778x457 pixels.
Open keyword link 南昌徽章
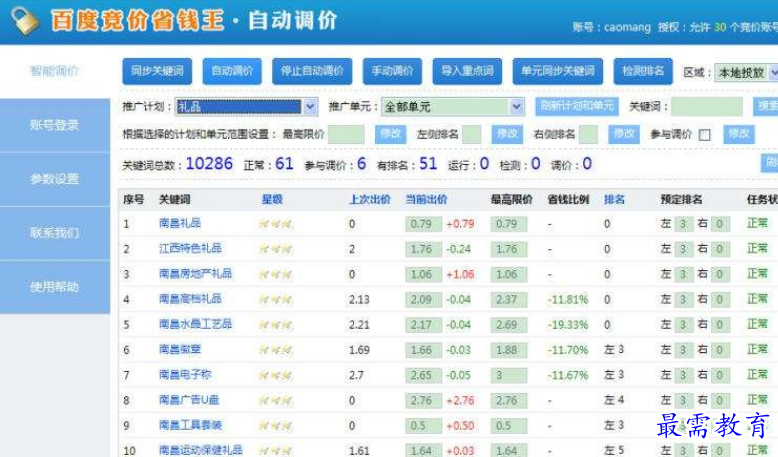(180, 349)
